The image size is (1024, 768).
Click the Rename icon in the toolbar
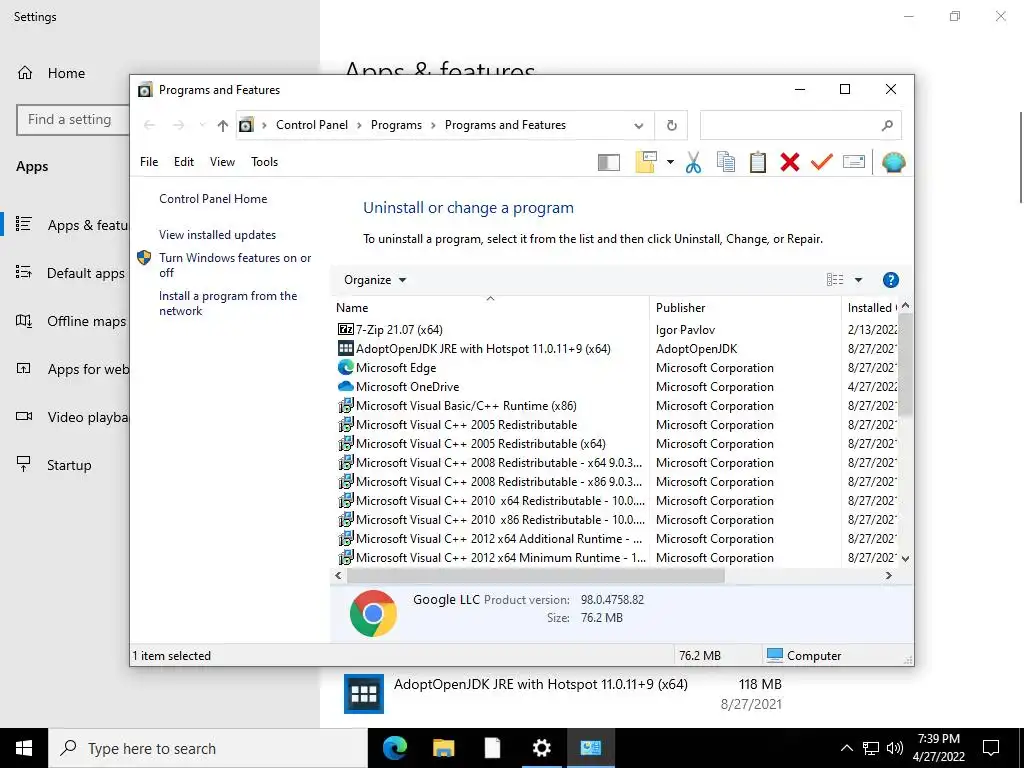click(854, 162)
